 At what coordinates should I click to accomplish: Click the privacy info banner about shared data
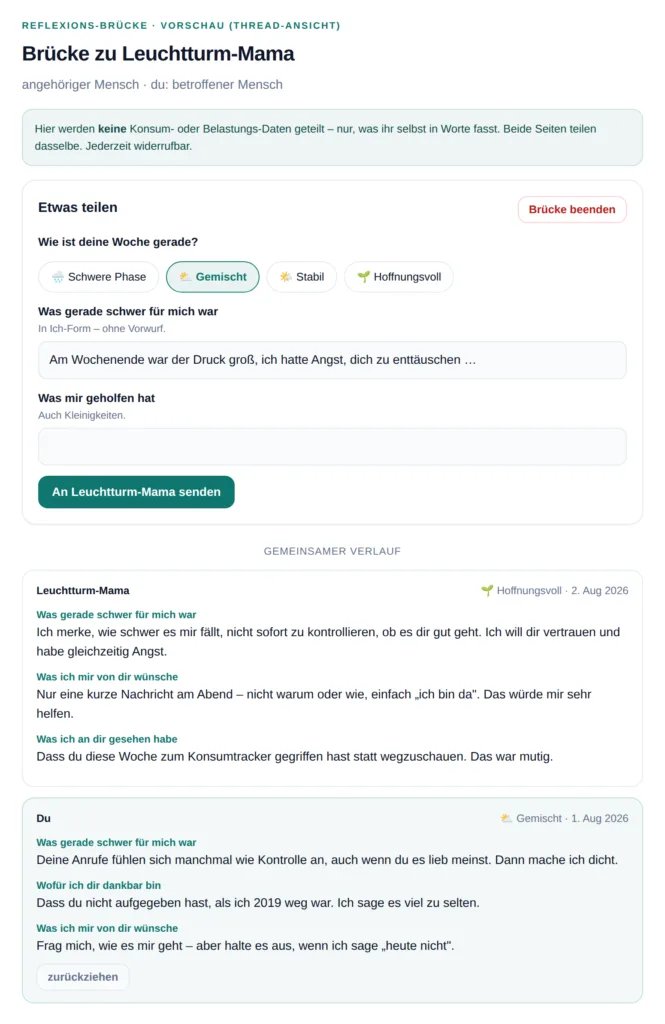332,138
